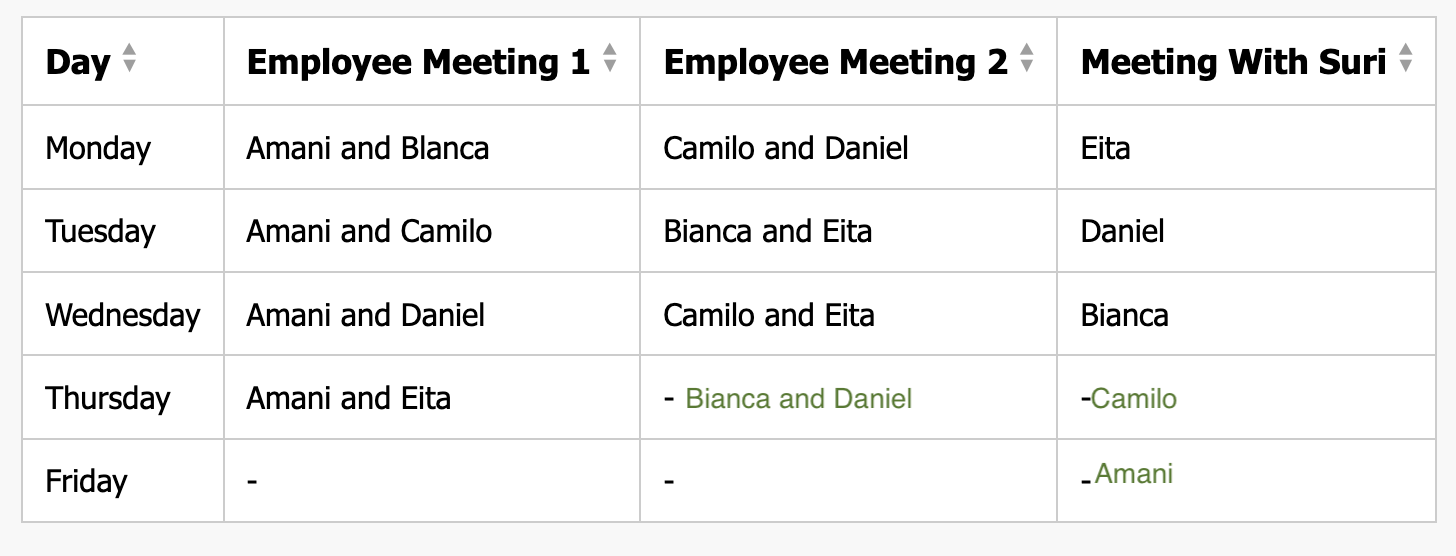Select the Meeting With Suri header label
1456x556 pixels.
[x=1233, y=62]
